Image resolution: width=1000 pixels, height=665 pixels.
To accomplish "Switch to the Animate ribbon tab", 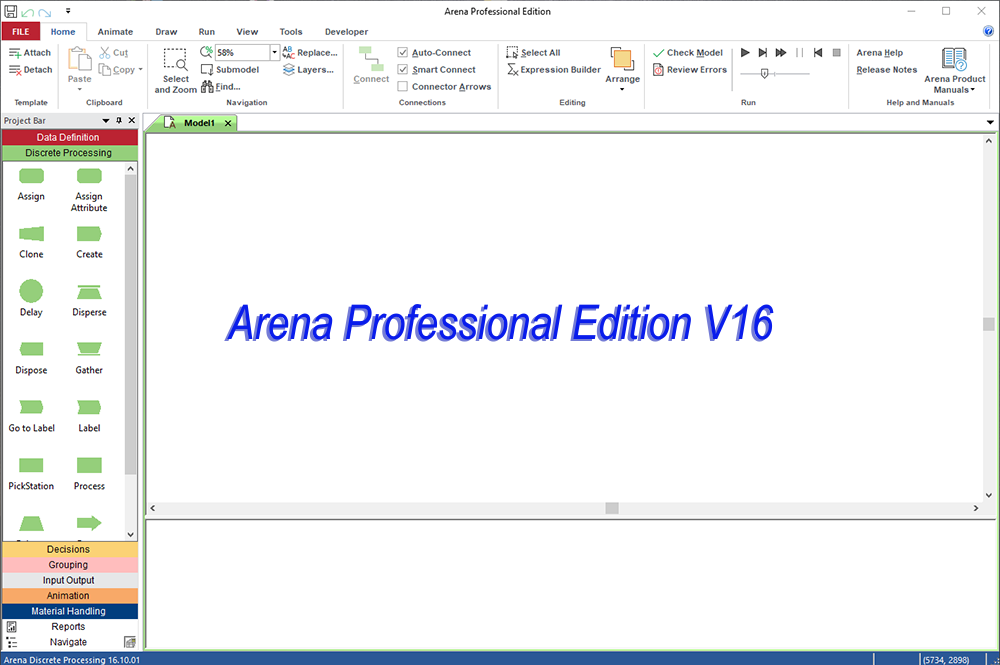I will (x=115, y=31).
